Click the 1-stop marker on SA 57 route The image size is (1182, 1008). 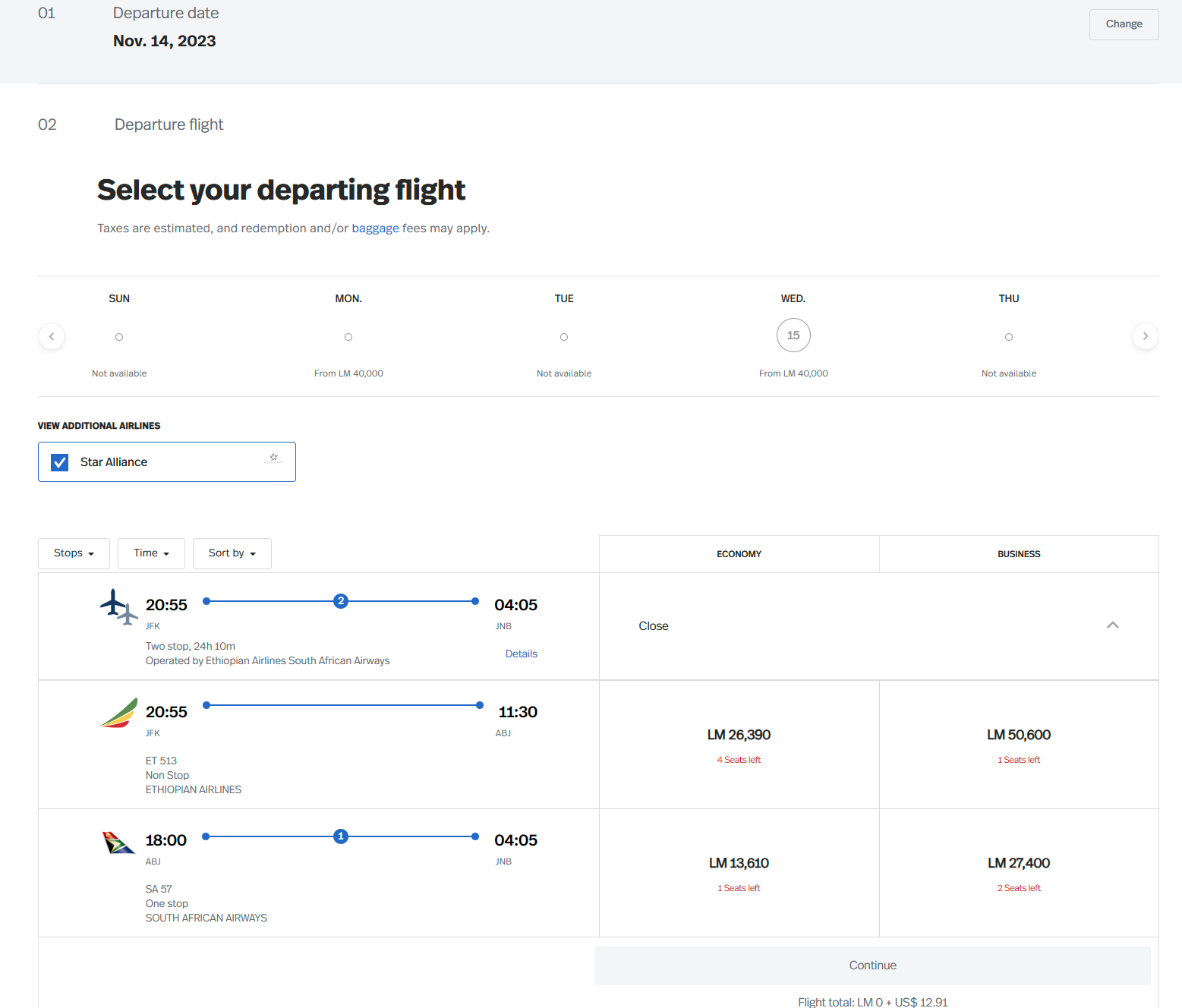pyautogui.click(x=341, y=836)
